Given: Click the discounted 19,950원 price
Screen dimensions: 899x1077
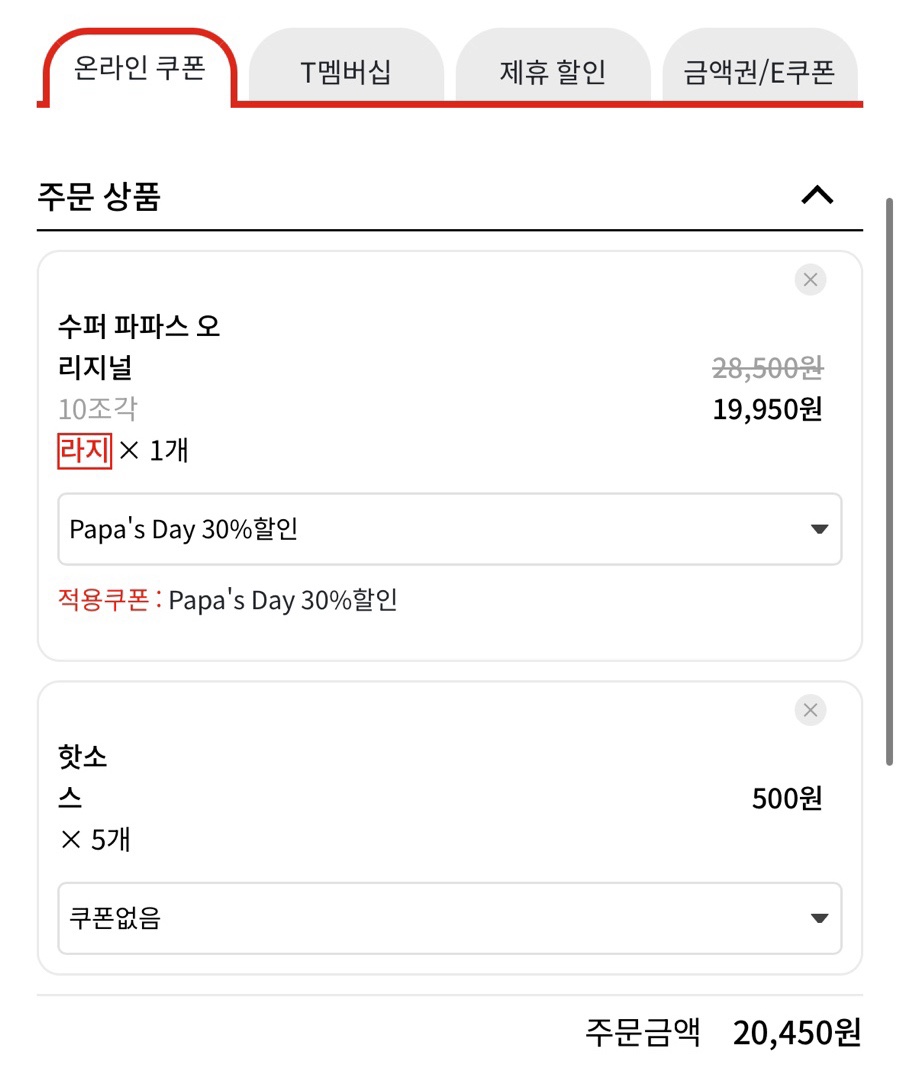Looking at the screenshot, I should point(768,409).
